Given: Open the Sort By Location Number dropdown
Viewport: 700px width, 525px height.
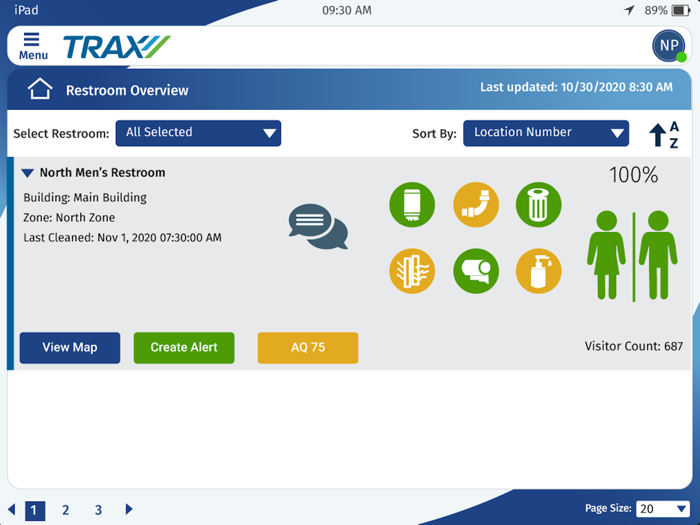Looking at the screenshot, I should pyautogui.click(x=546, y=133).
